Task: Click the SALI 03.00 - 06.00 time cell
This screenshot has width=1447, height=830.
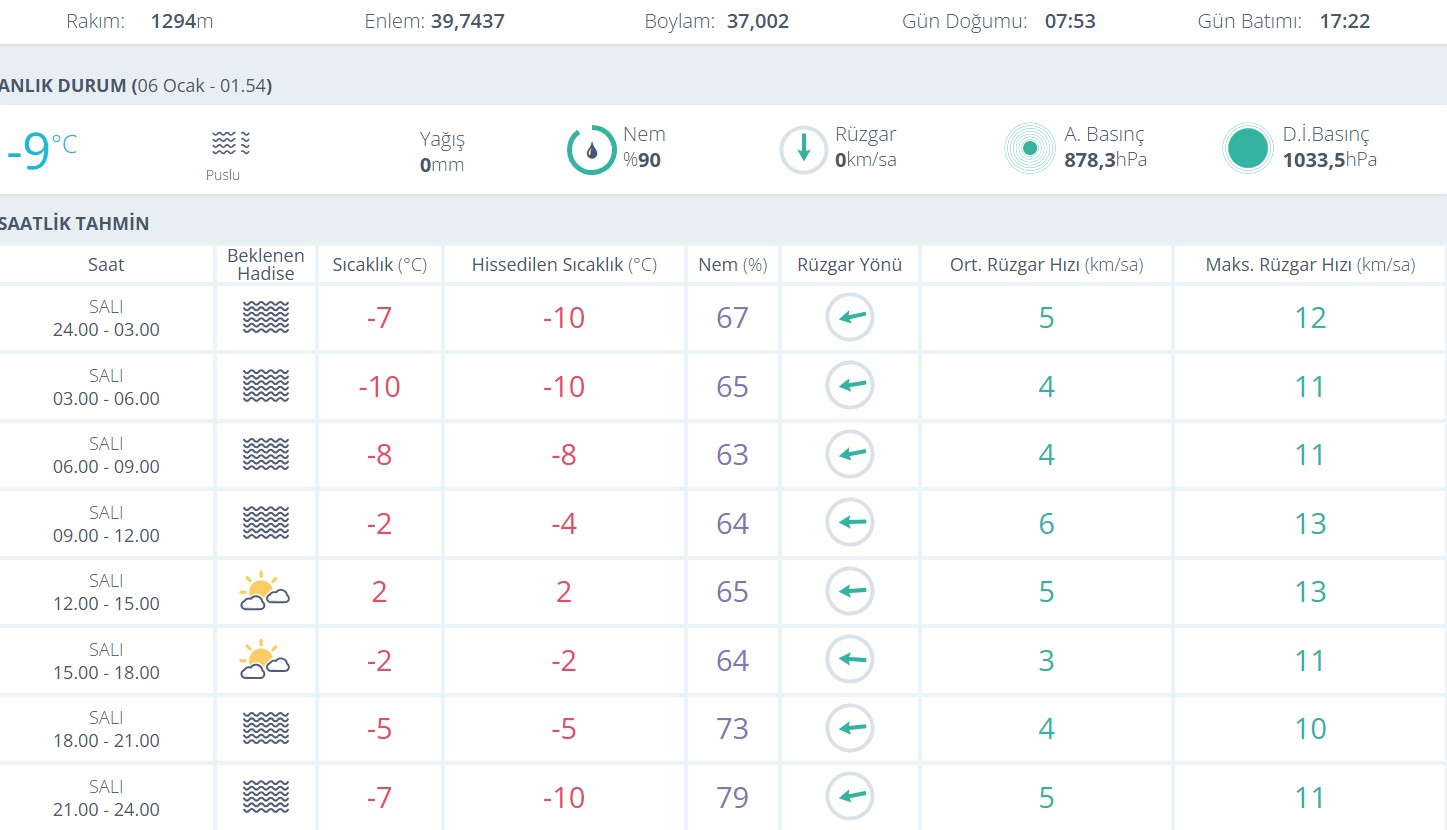Action: coord(106,387)
